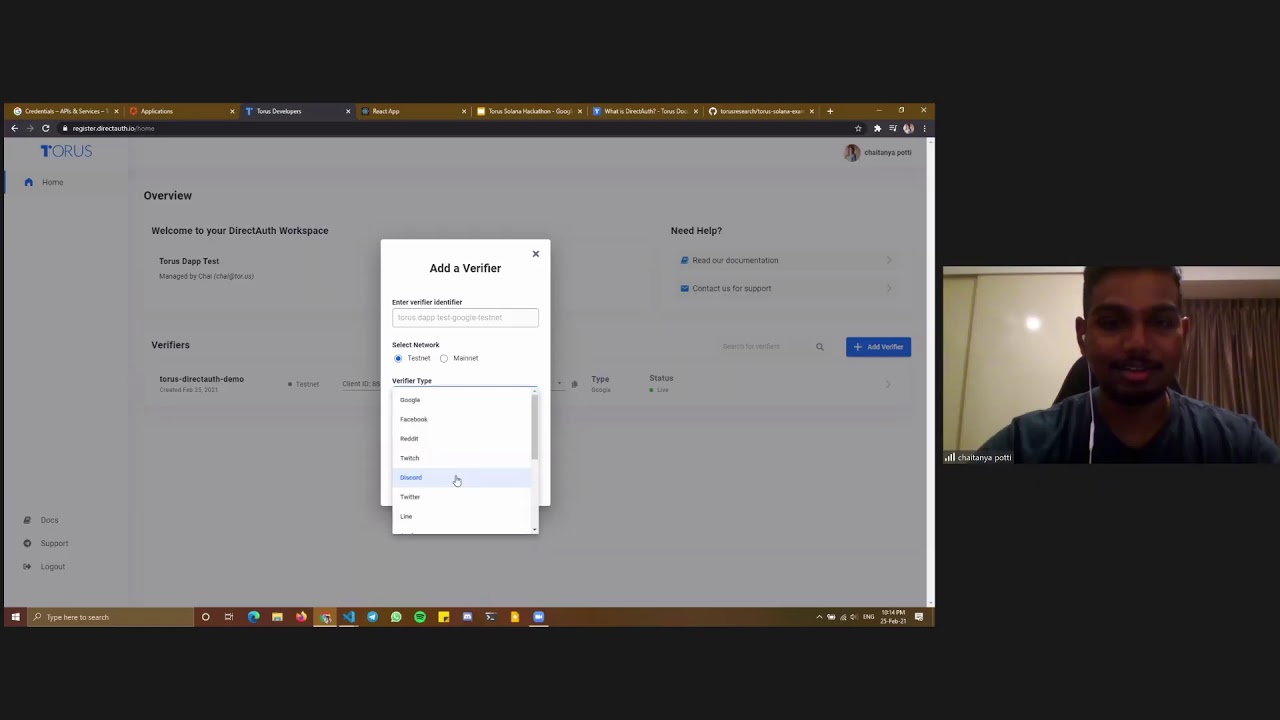Viewport: 1280px width, 720px height.
Task: Switch to What is DirectAuth tab
Action: pyautogui.click(x=645, y=111)
